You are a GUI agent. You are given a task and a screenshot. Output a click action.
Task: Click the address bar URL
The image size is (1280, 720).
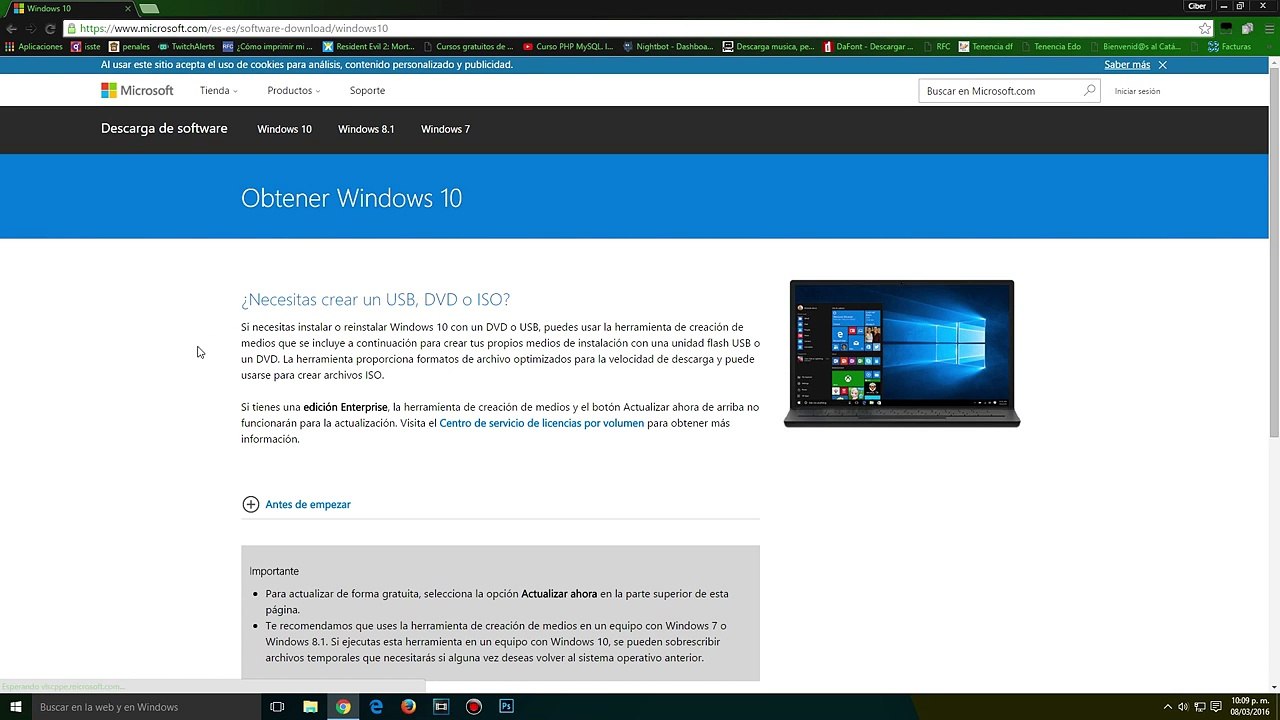pyautogui.click(x=234, y=29)
